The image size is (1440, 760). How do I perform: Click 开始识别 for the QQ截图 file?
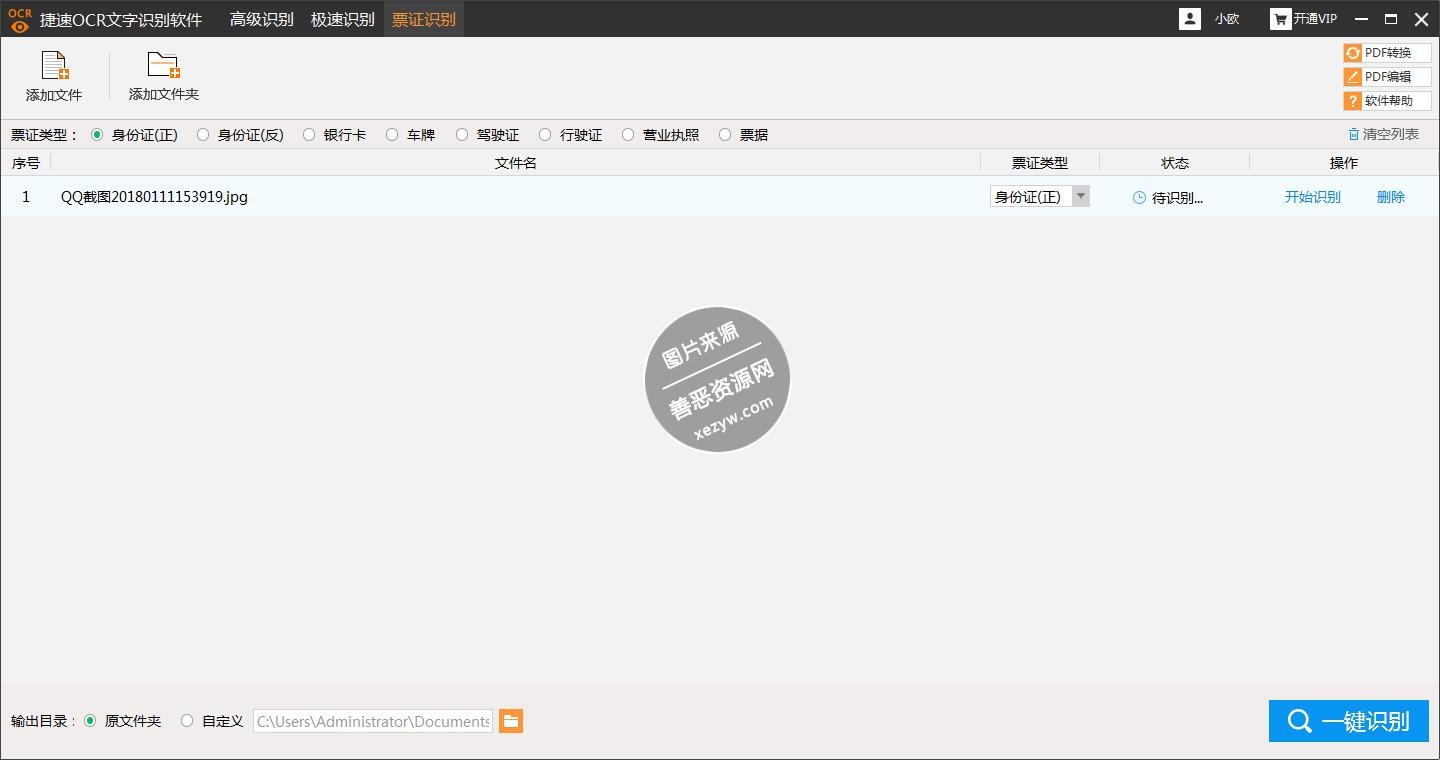pyautogui.click(x=1312, y=197)
